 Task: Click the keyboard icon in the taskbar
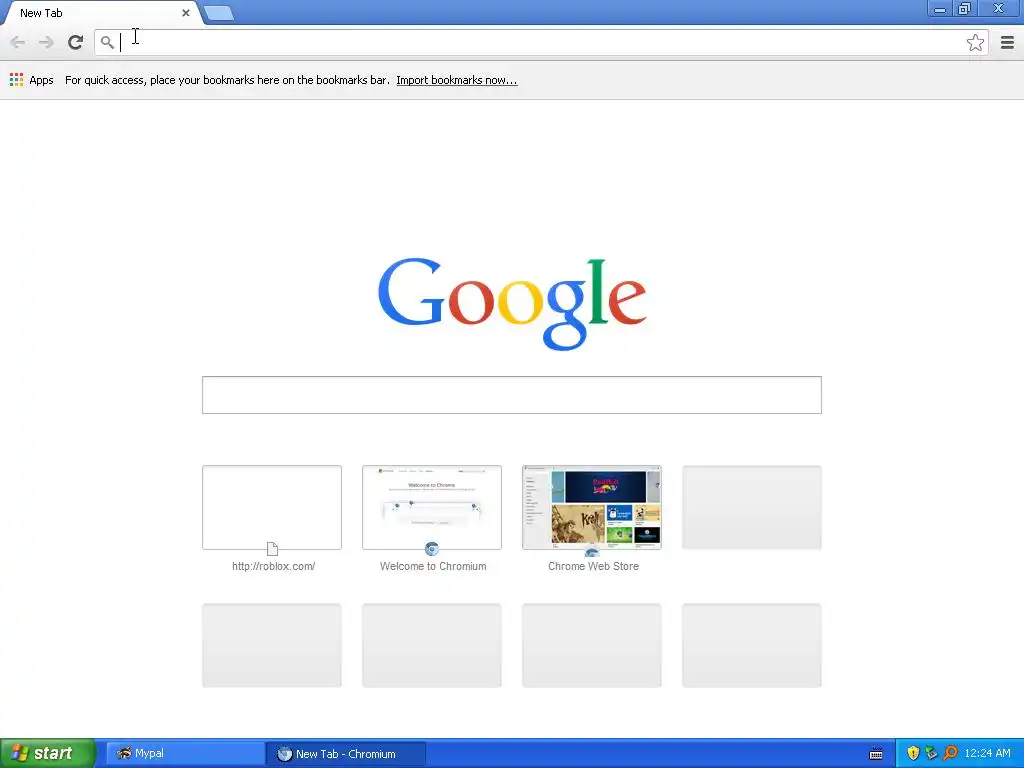(876, 754)
